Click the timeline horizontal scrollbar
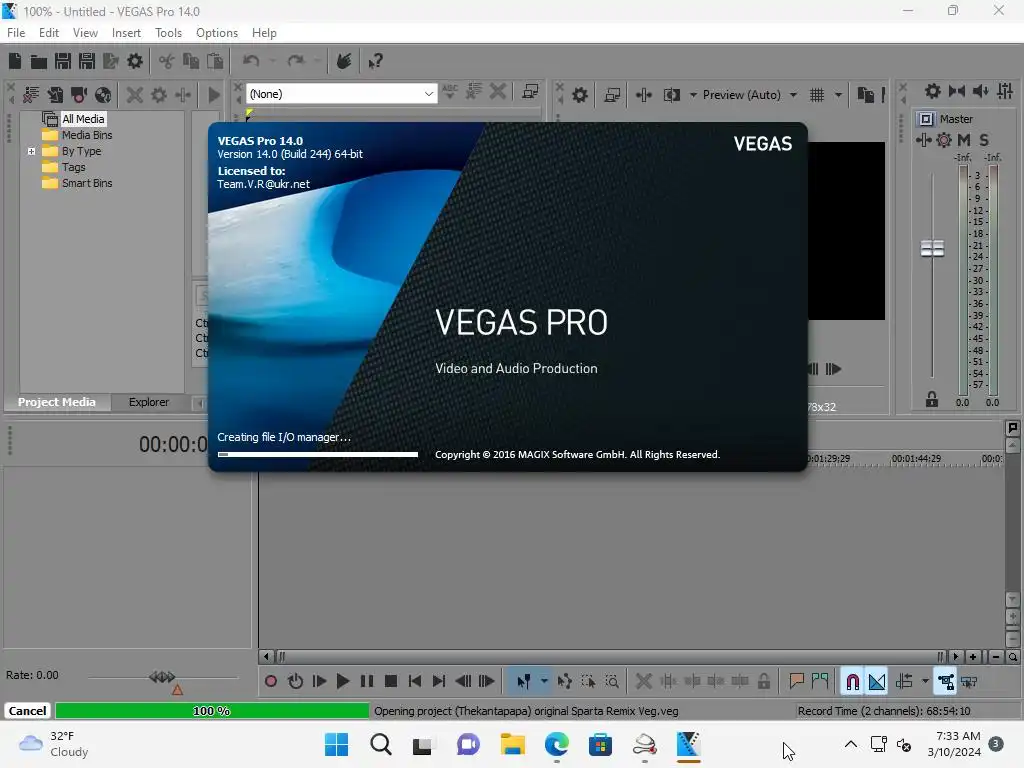The height and width of the screenshot is (768, 1024). pos(607,656)
